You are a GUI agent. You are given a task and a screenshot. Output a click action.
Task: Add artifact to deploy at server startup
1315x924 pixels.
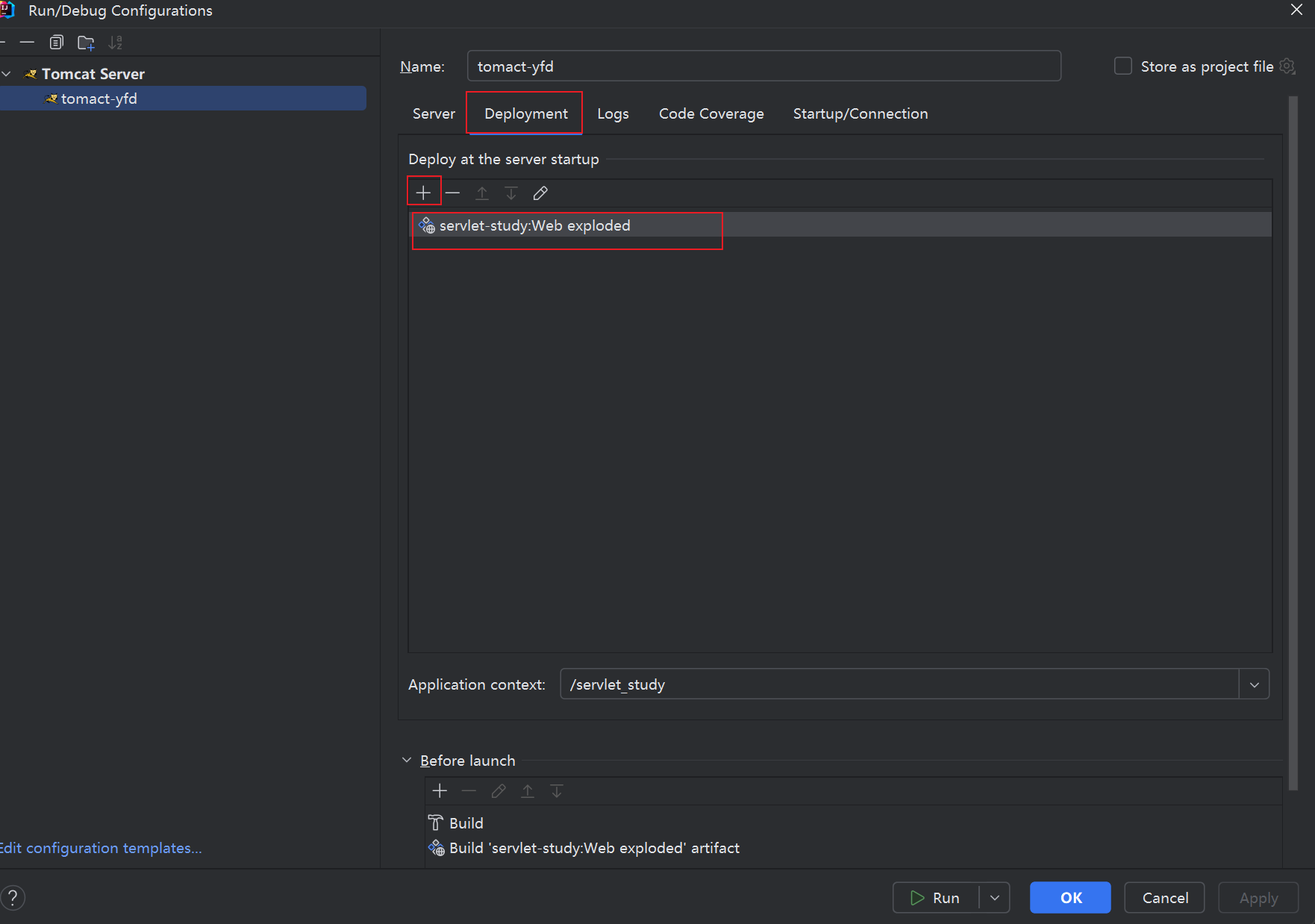pyautogui.click(x=423, y=193)
